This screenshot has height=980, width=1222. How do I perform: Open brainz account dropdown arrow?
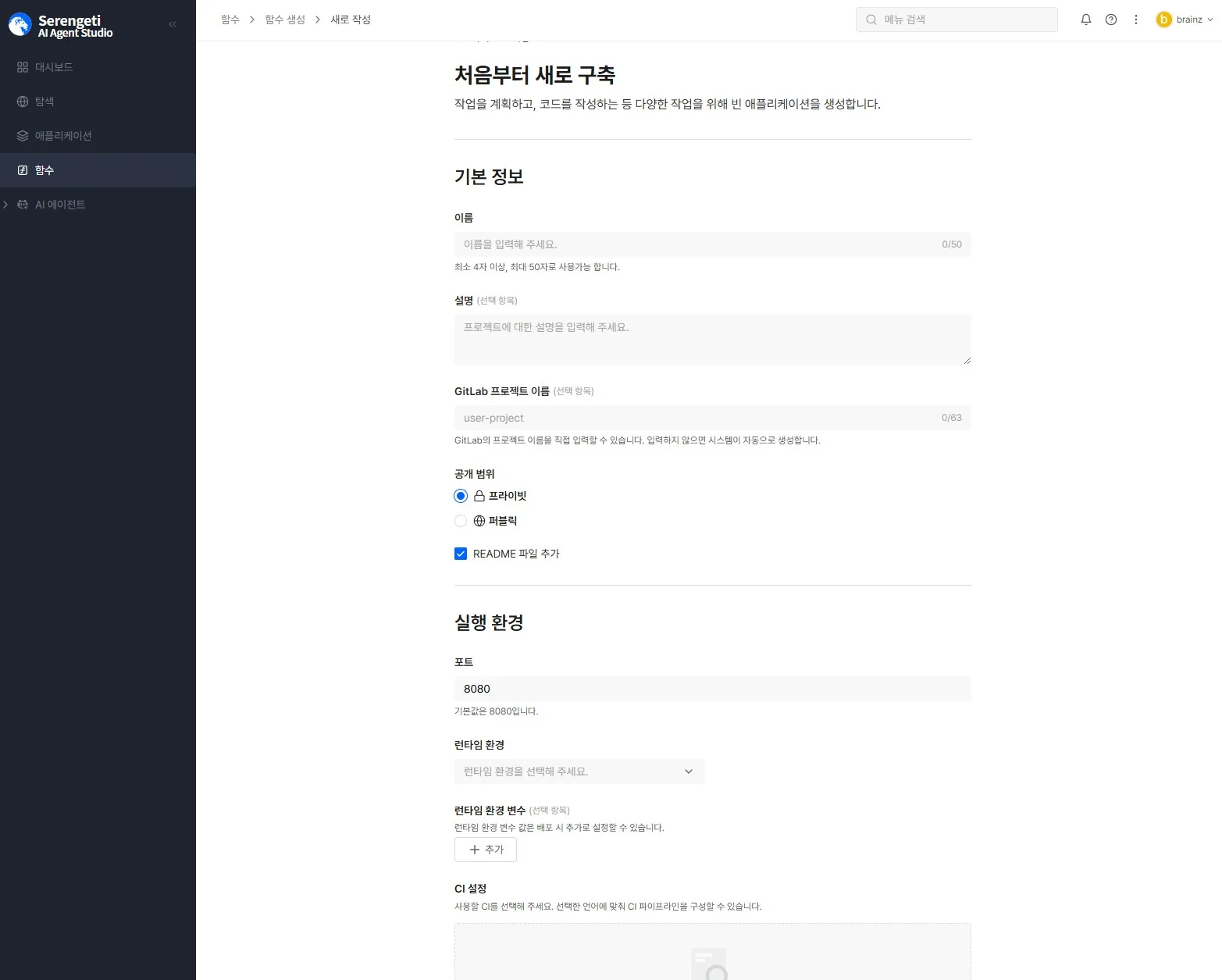click(1210, 20)
